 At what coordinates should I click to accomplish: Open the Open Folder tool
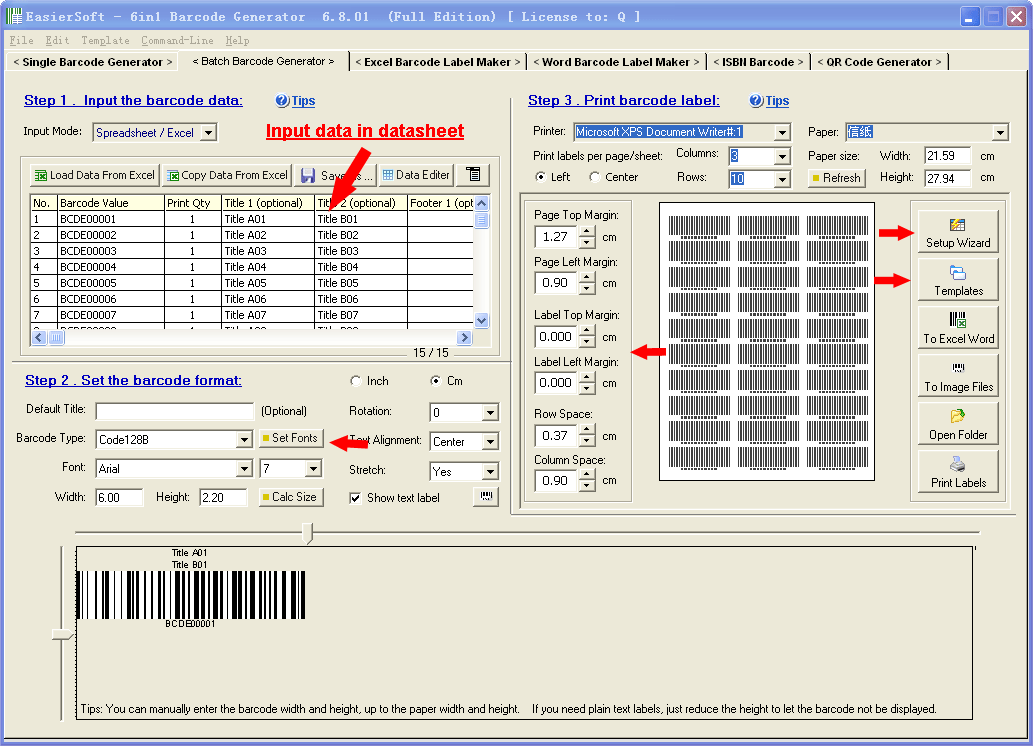click(x=957, y=423)
